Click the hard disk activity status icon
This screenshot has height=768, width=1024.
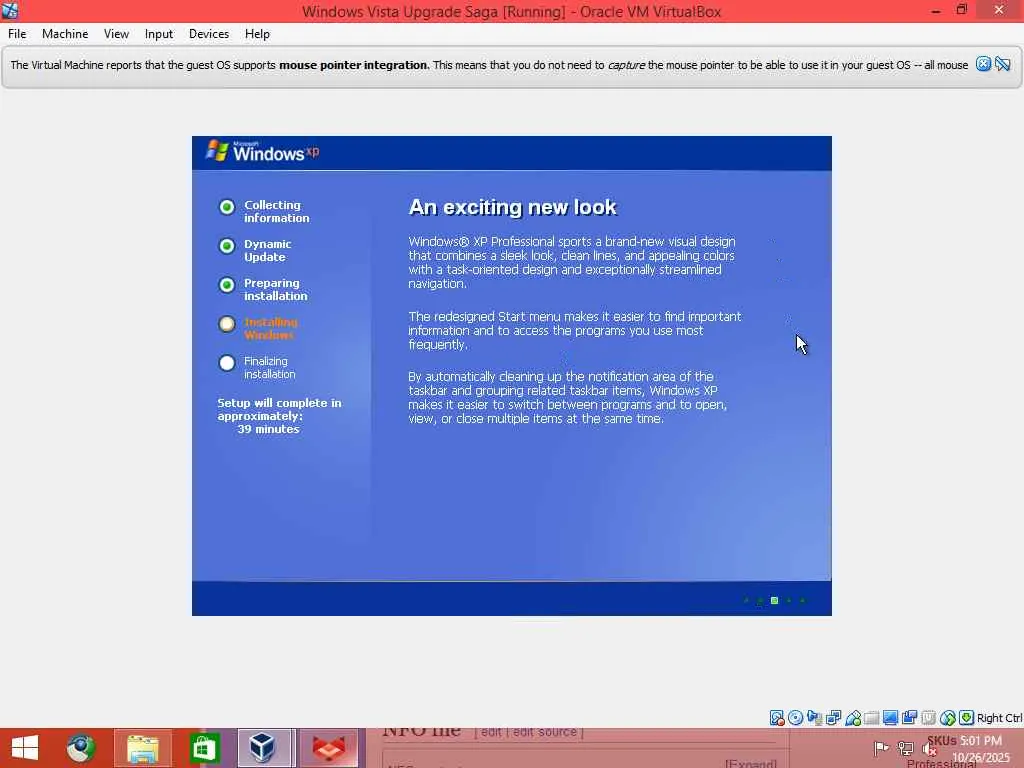pos(776,718)
